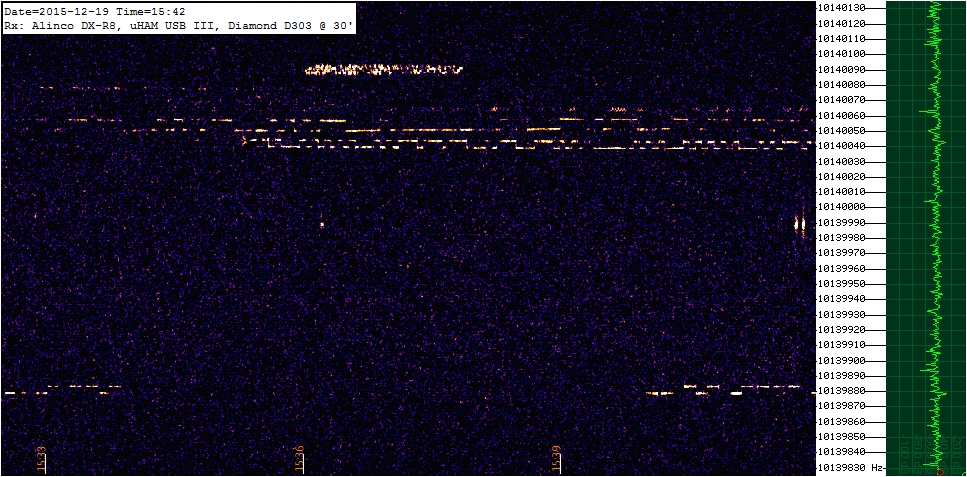Select the 10139950 frequency scale value

[x=843, y=284]
